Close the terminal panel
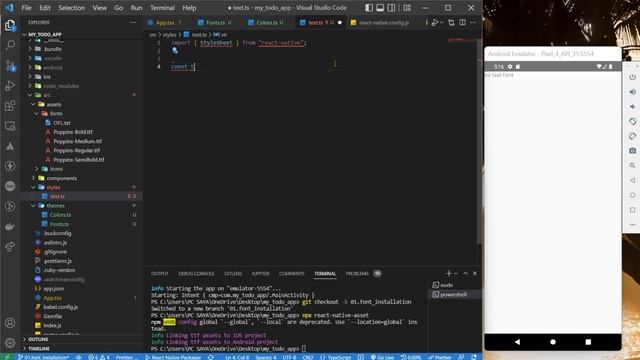The height and width of the screenshot is (360, 640). [x=475, y=273]
